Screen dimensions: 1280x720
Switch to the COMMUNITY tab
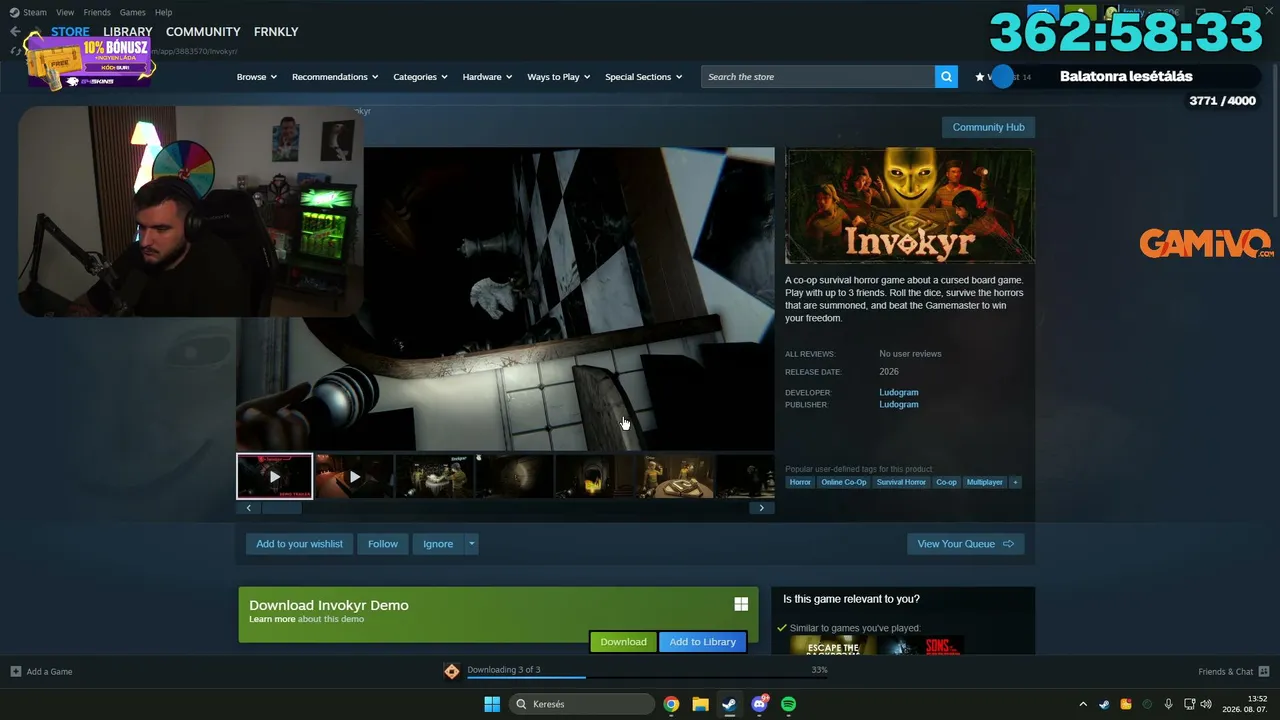tap(203, 32)
